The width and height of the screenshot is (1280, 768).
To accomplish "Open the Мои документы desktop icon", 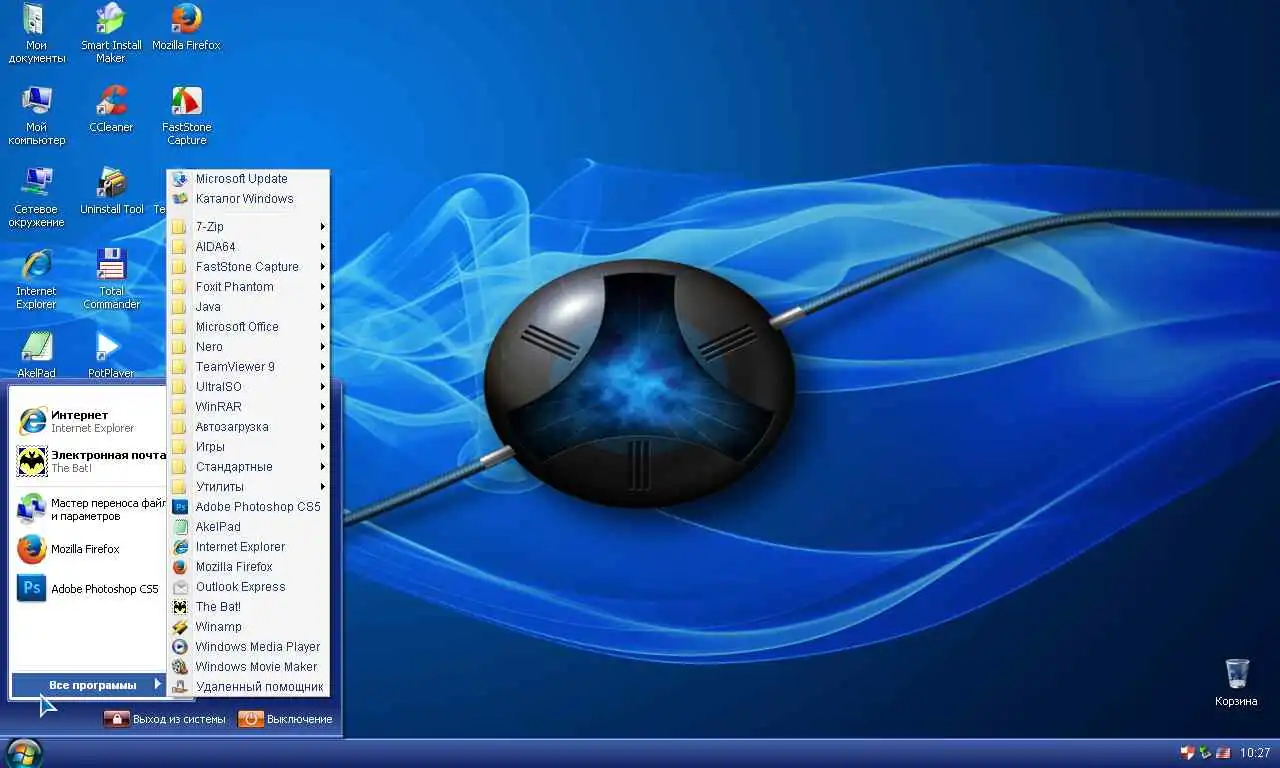I will coord(37,33).
